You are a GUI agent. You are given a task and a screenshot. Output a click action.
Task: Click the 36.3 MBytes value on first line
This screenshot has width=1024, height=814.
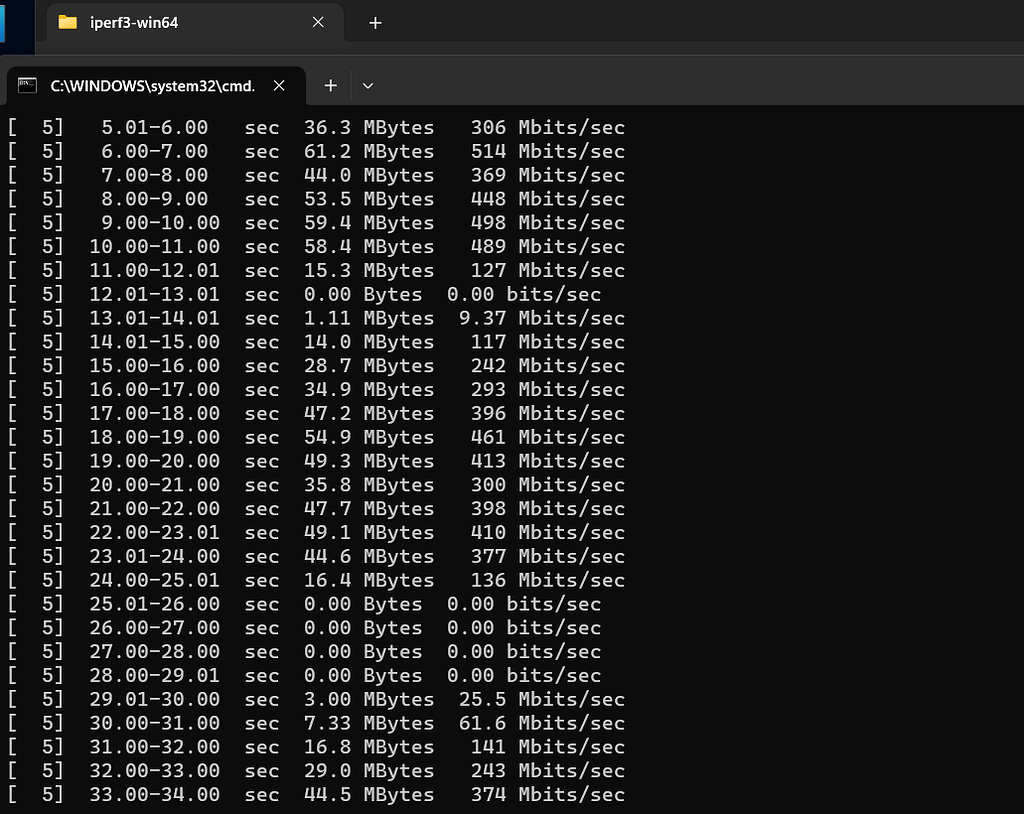pos(327,127)
